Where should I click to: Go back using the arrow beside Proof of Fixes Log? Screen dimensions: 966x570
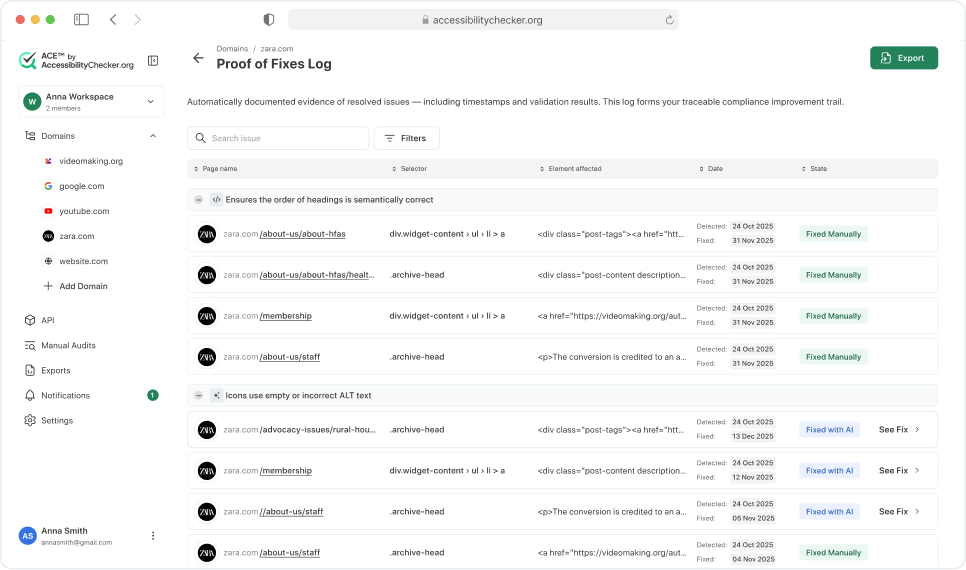[x=198, y=58]
